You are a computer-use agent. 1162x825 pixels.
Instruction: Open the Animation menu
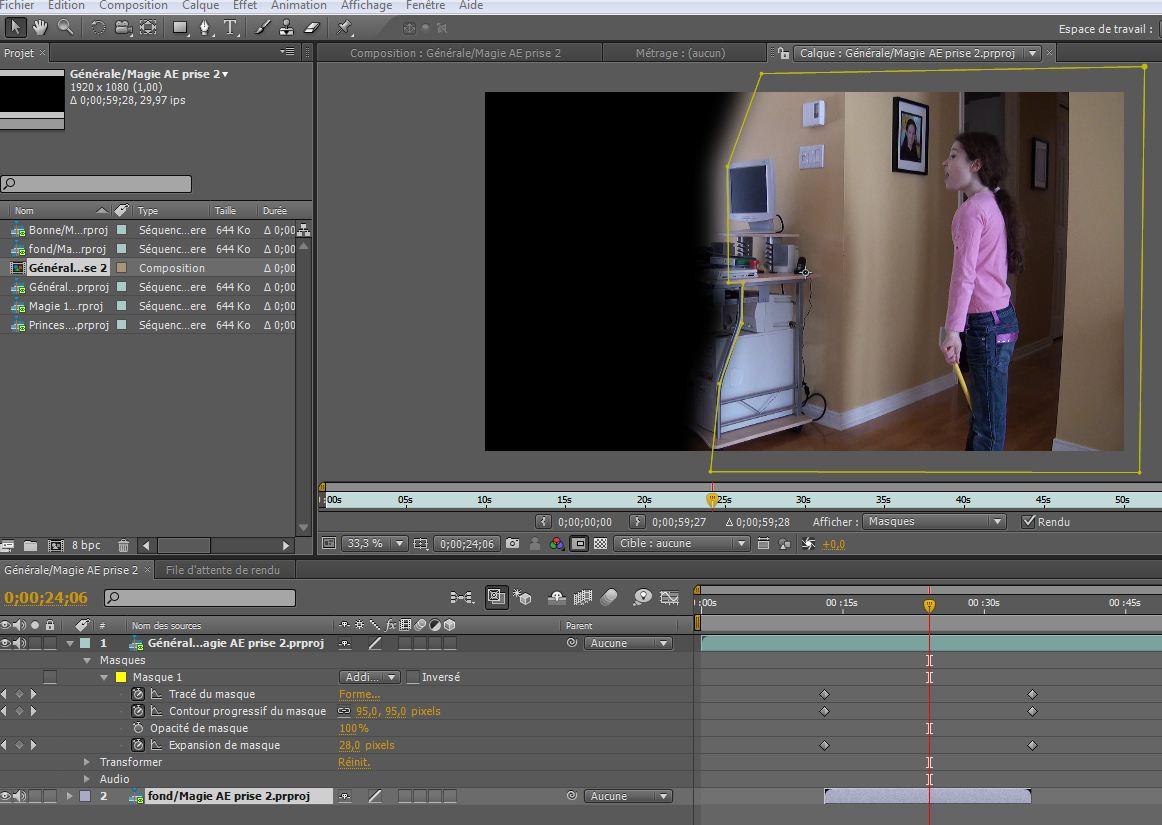tap(298, 5)
